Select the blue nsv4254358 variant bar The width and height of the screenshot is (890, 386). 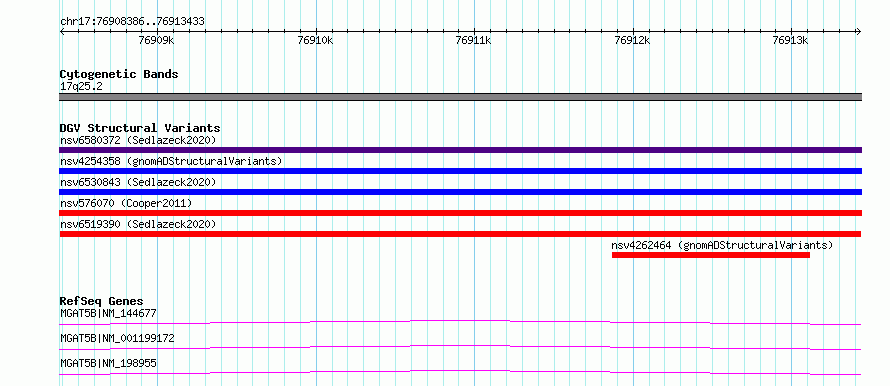point(460,171)
